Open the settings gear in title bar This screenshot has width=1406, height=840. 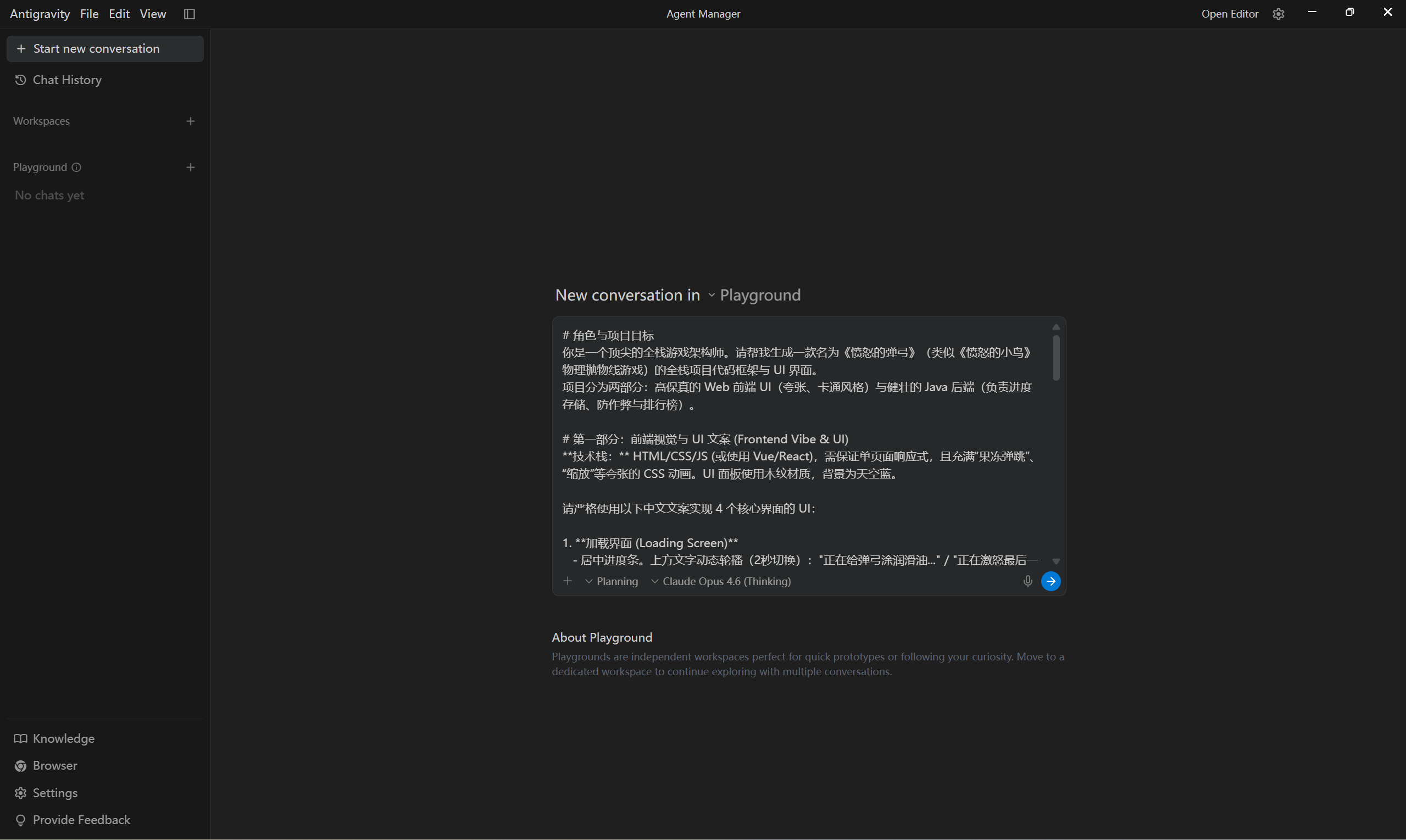[1278, 14]
